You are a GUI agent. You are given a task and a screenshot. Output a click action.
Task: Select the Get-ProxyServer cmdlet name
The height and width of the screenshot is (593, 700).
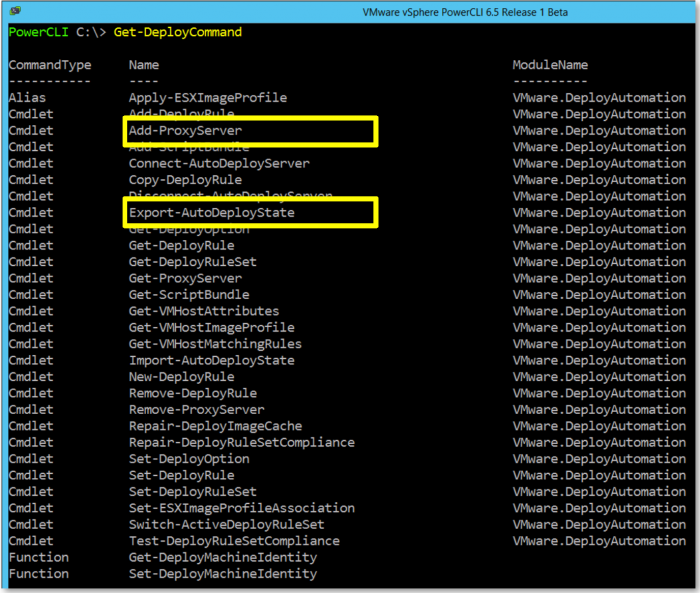tap(185, 279)
